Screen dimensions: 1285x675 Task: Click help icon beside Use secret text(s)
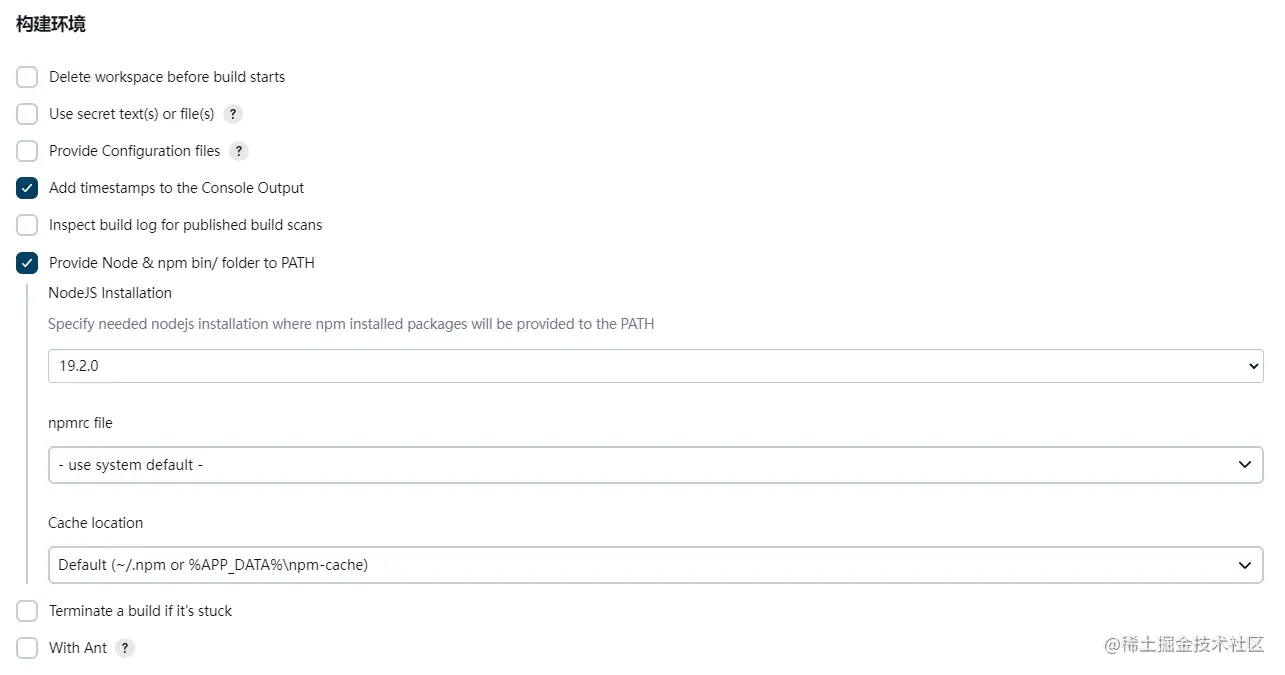233,114
